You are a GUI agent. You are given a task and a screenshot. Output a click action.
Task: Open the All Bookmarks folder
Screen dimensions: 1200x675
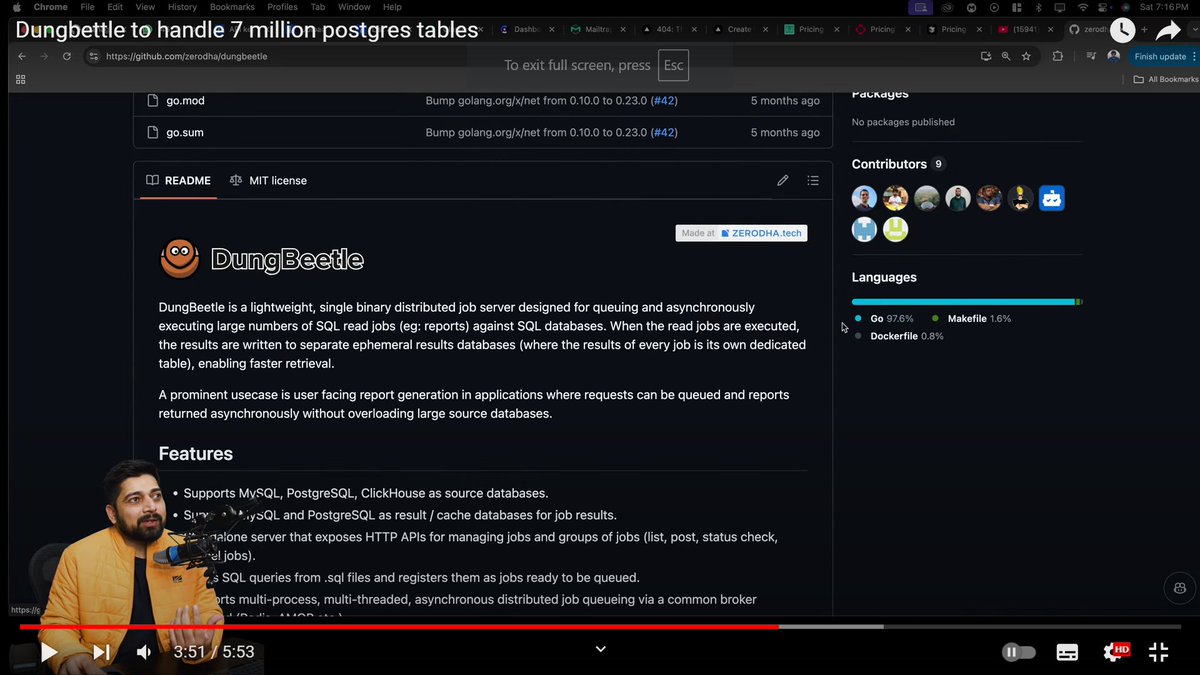(1166, 79)
